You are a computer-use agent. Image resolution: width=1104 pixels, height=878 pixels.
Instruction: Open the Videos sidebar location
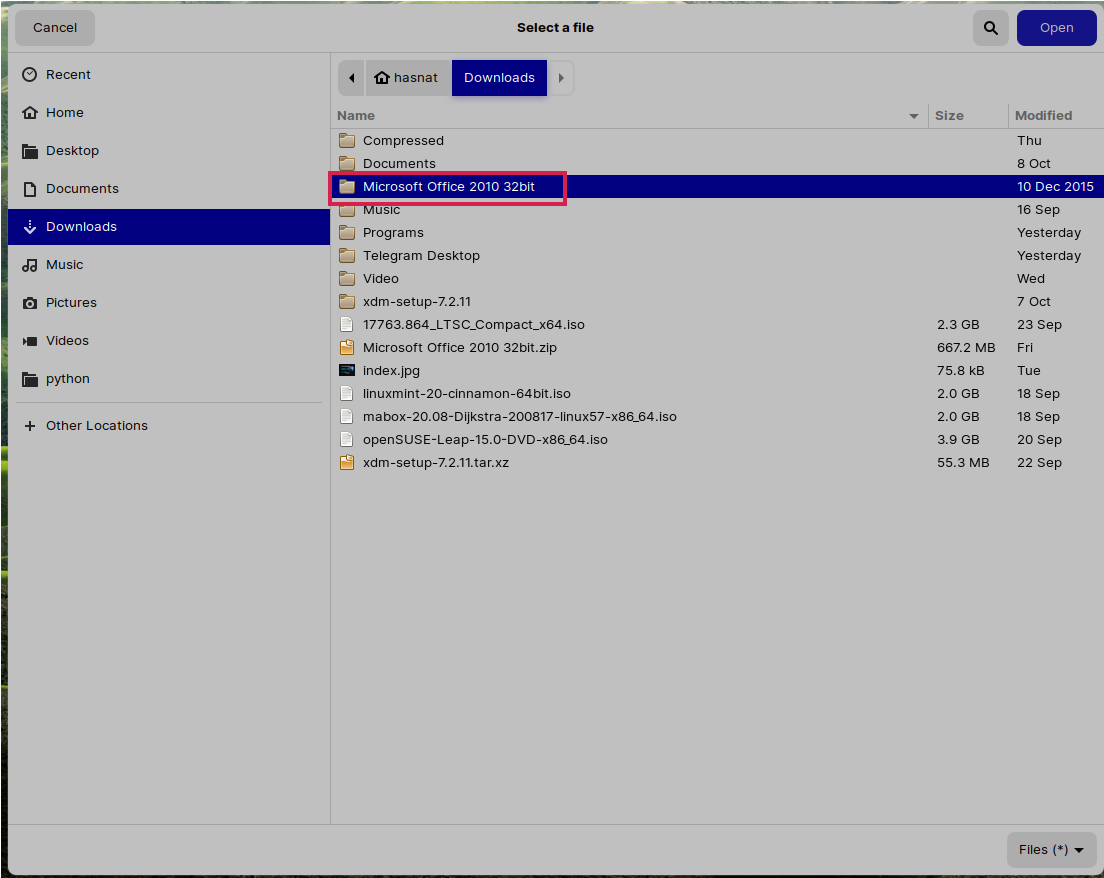coord(67,341)
